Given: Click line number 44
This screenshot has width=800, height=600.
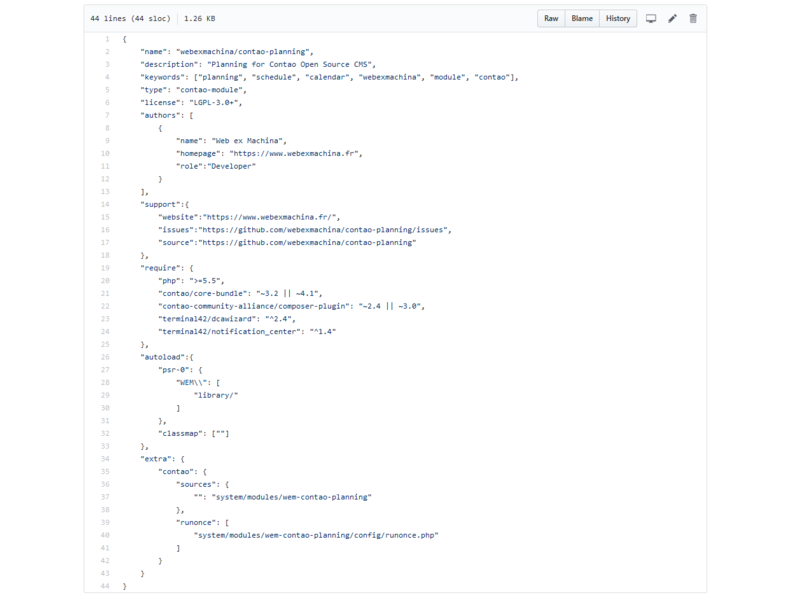Looking at the screenshot, I should [x=105, y=586].
